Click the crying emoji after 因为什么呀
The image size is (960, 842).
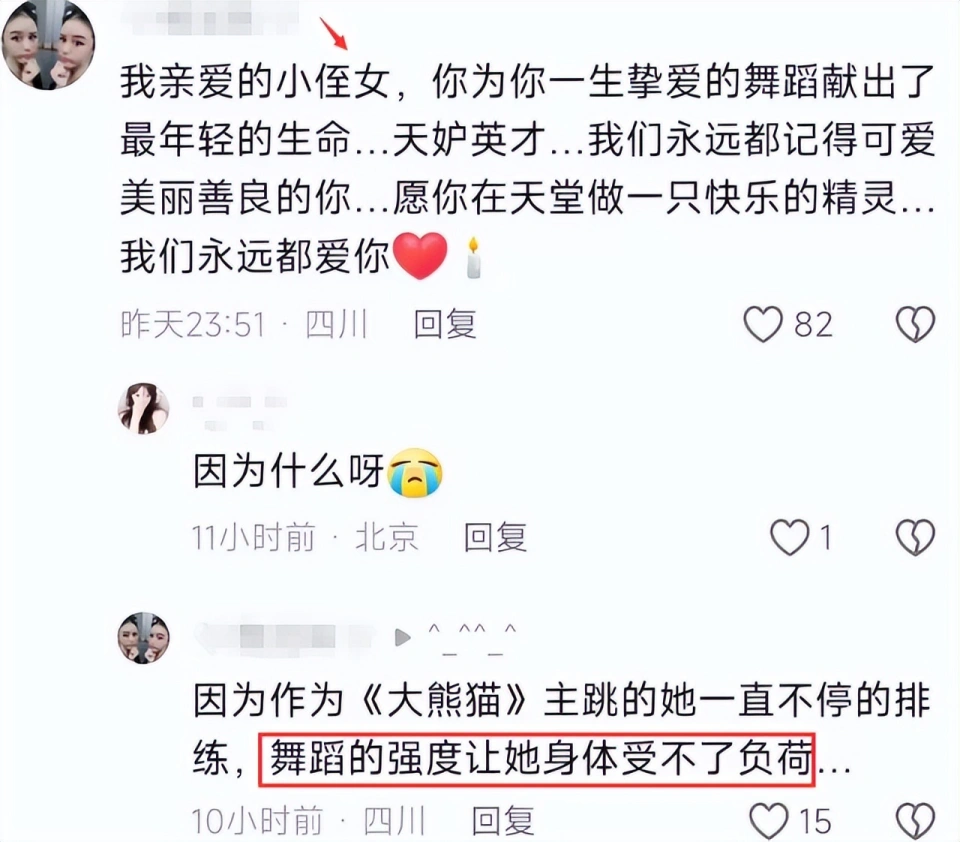415,472
